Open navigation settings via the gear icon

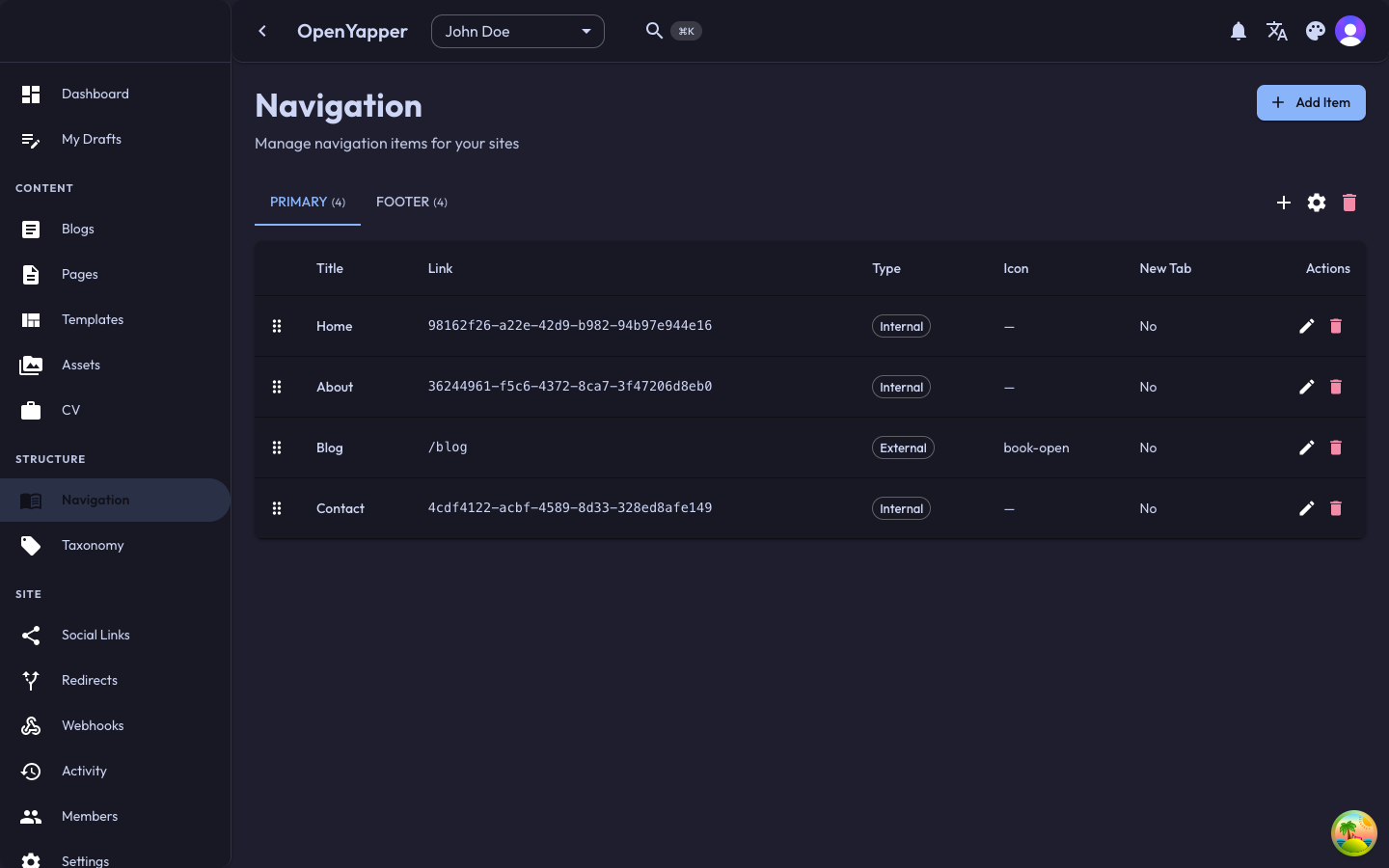(x=1317, y=203)
